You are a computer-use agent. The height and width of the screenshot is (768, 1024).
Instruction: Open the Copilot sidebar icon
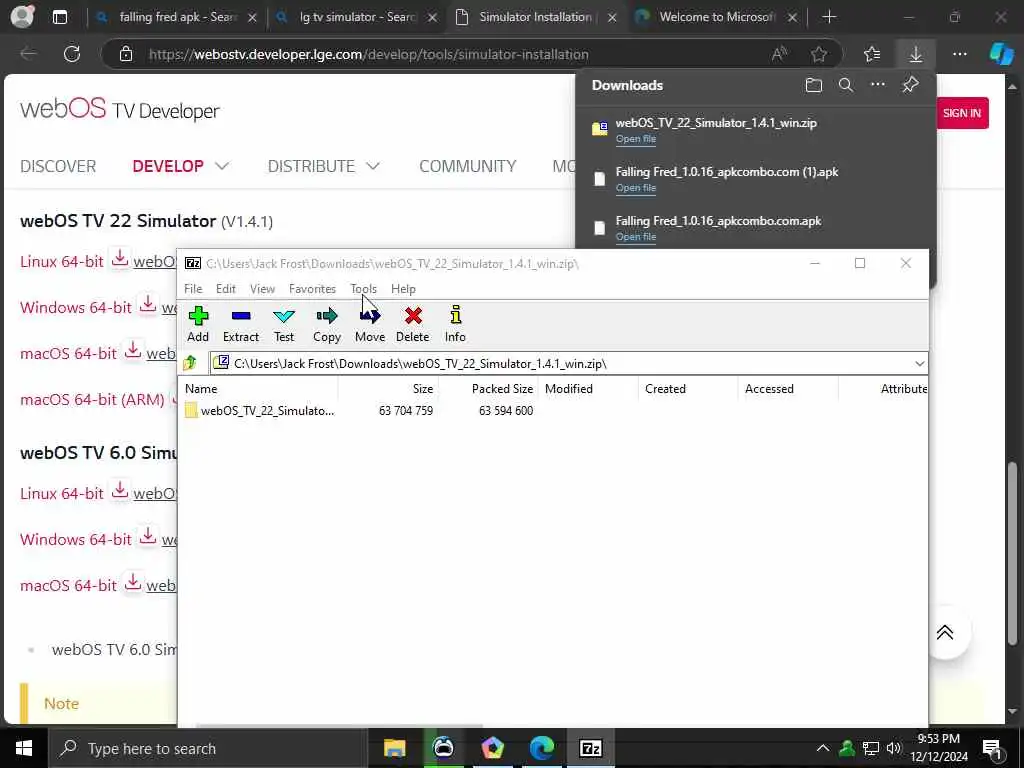coord(1001,54)
